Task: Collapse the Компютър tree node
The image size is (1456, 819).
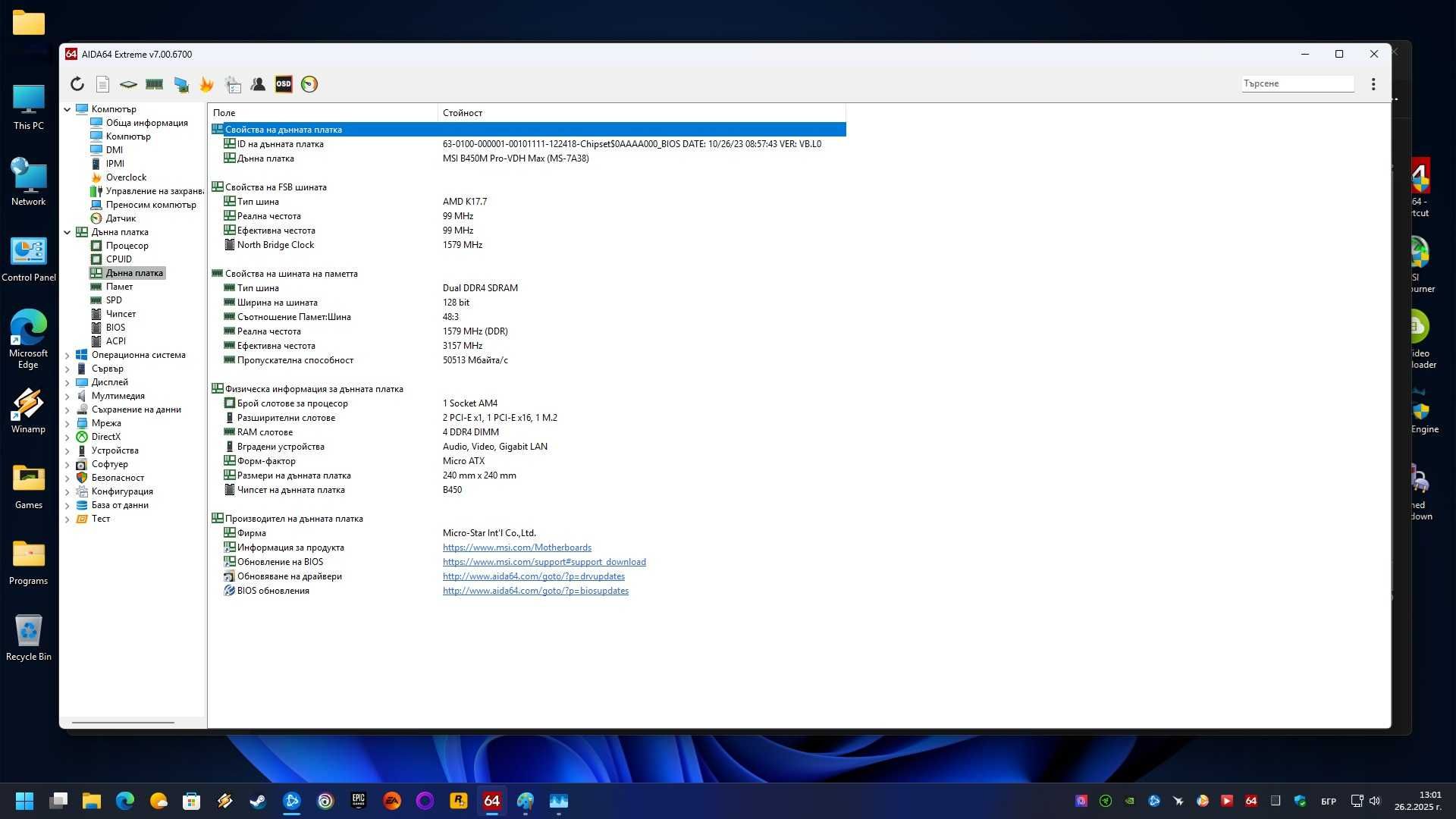Action: pos(67,109)
